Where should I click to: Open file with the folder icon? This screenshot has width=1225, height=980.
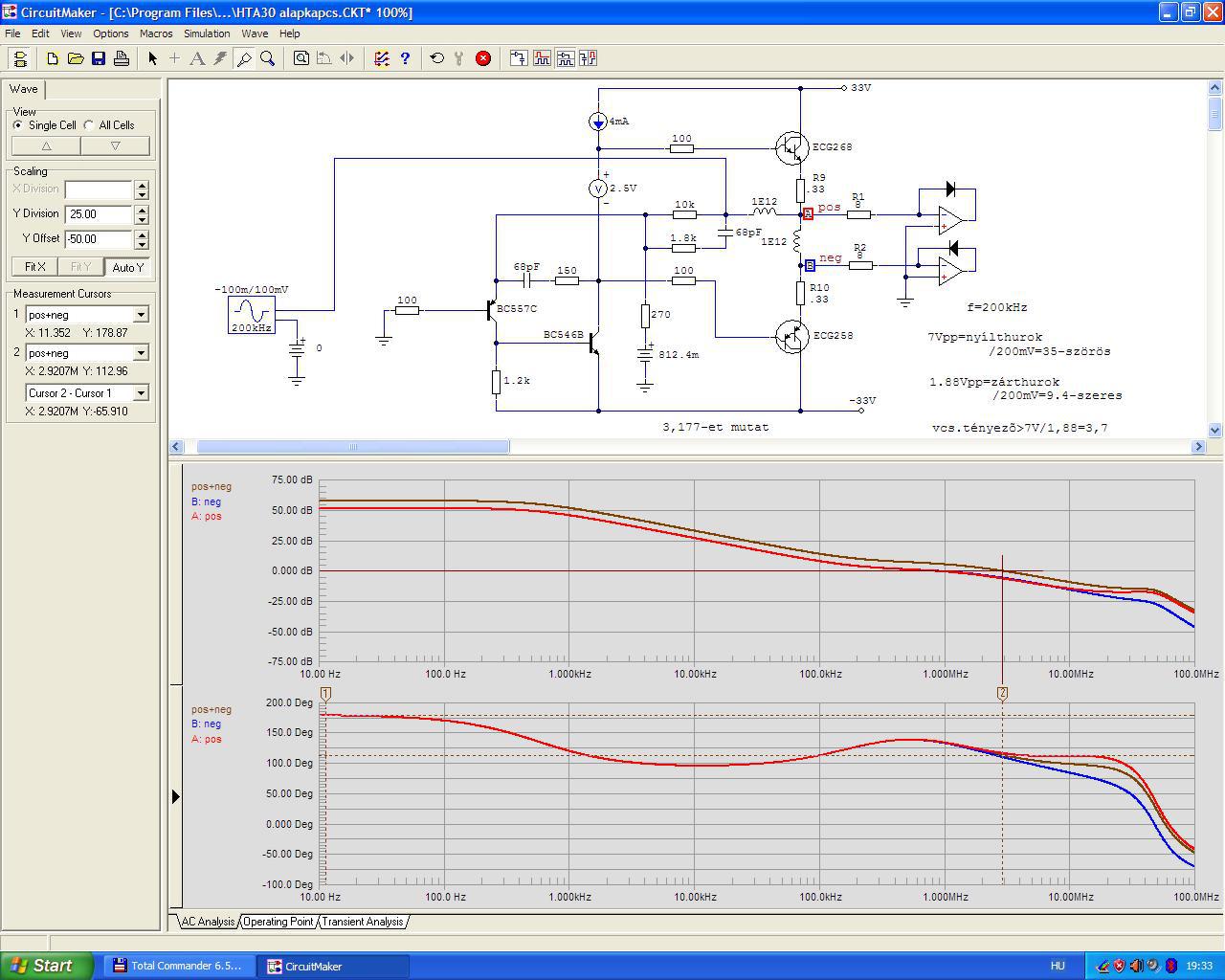point(76,58)
